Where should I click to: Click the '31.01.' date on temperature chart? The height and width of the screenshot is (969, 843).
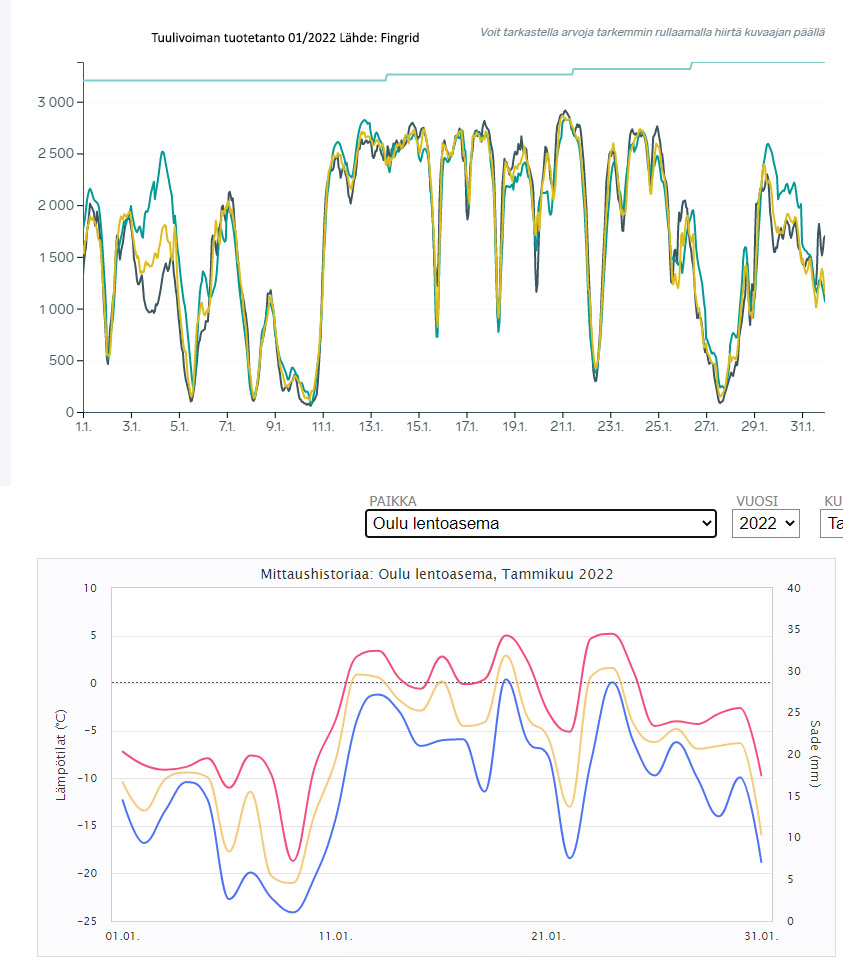click(761, 936)
